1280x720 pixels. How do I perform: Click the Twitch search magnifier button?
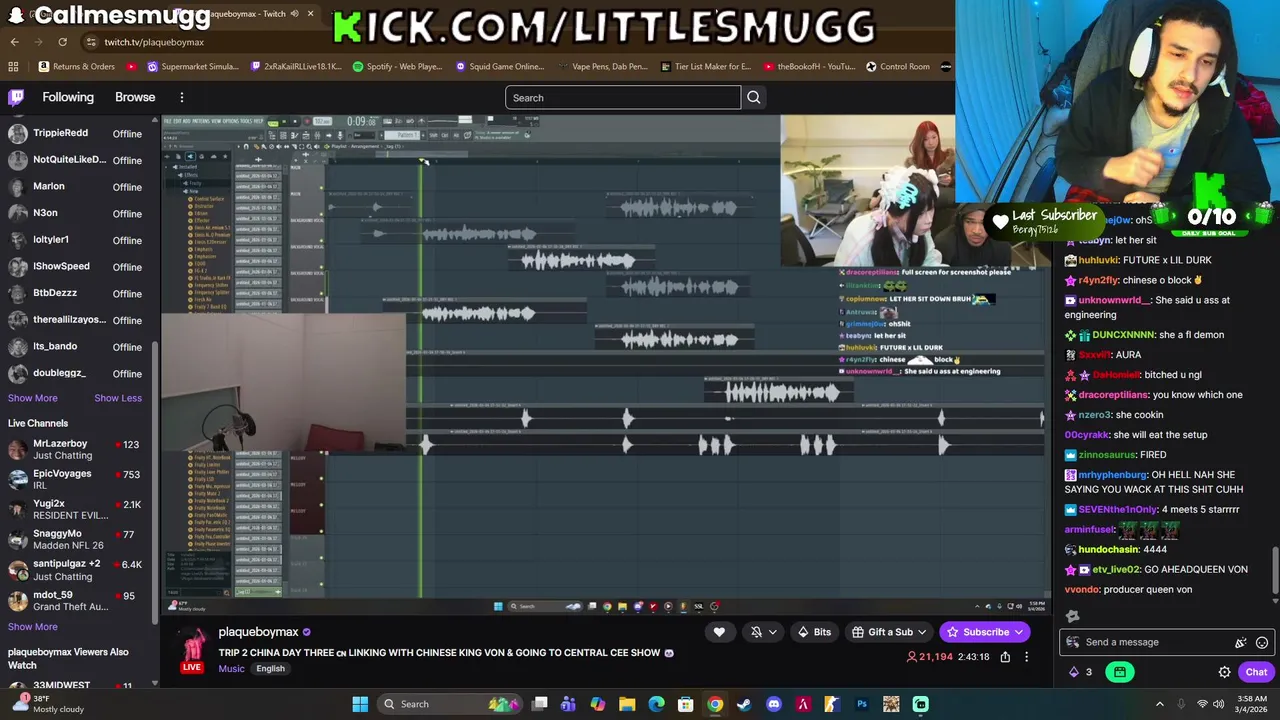tap(754, 97)
